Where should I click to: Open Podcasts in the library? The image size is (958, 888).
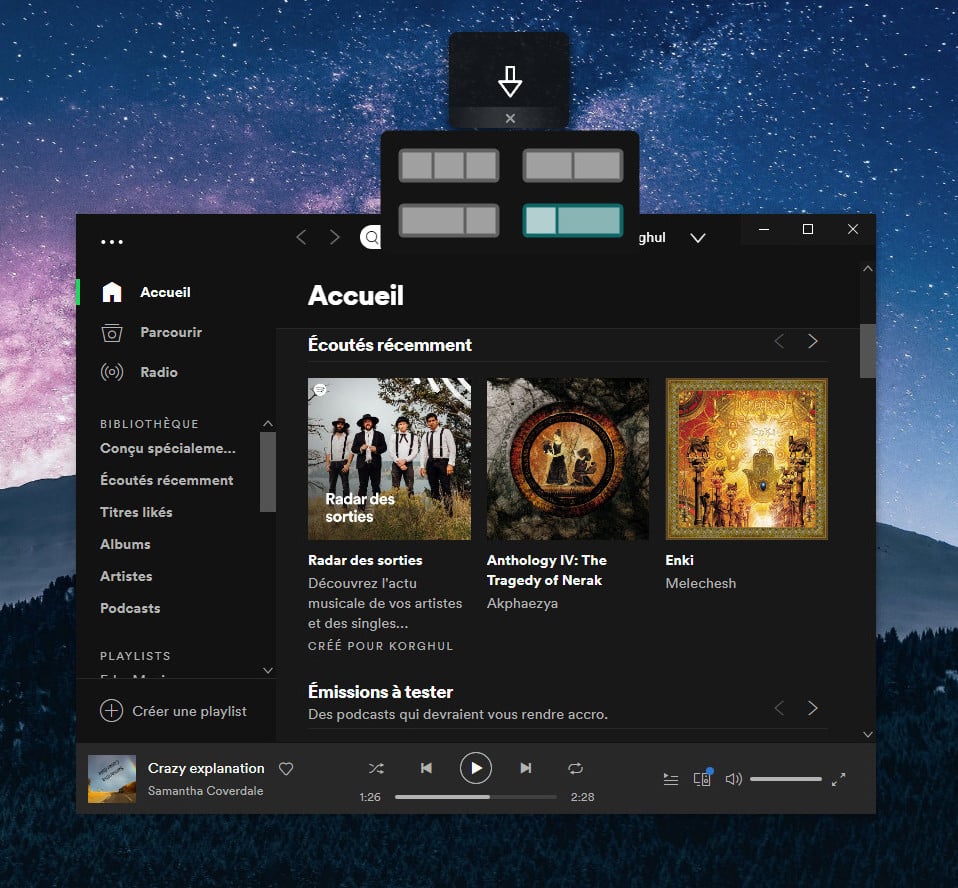pyautogui.click(x=130, y=608)
